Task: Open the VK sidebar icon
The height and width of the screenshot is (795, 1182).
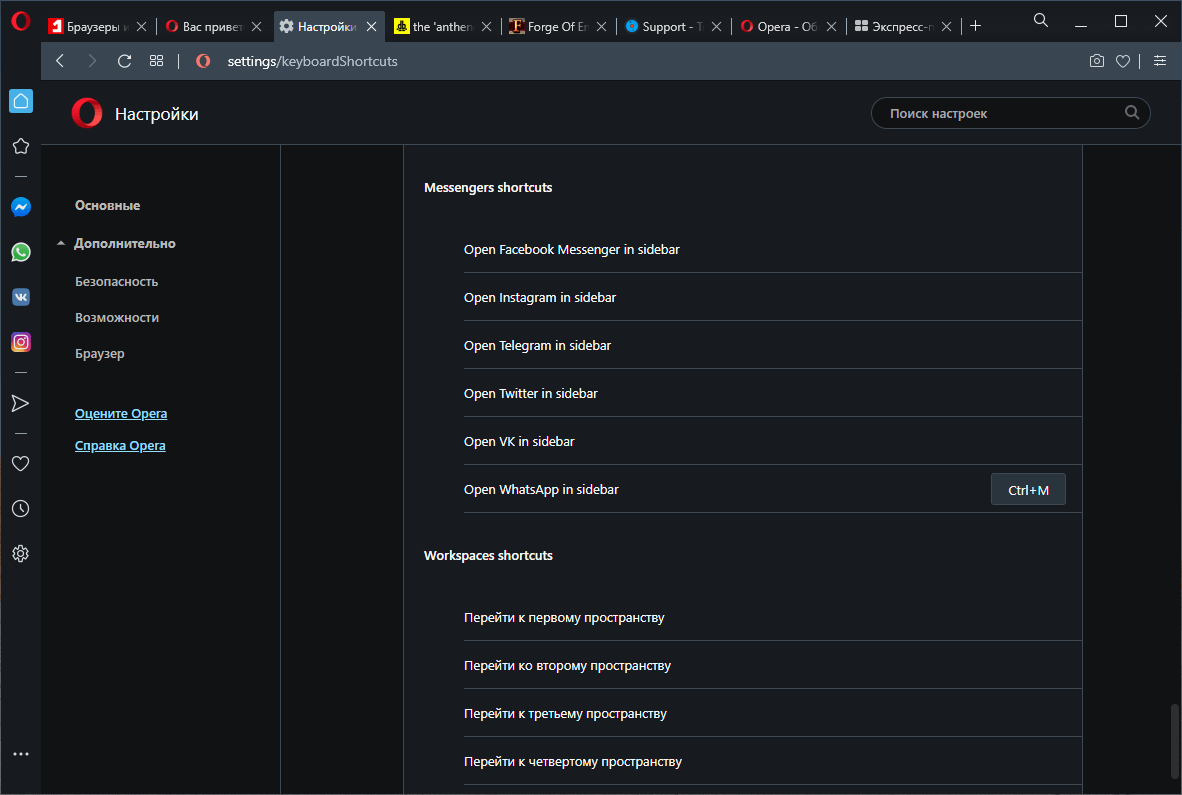Action: pos(21,297)
